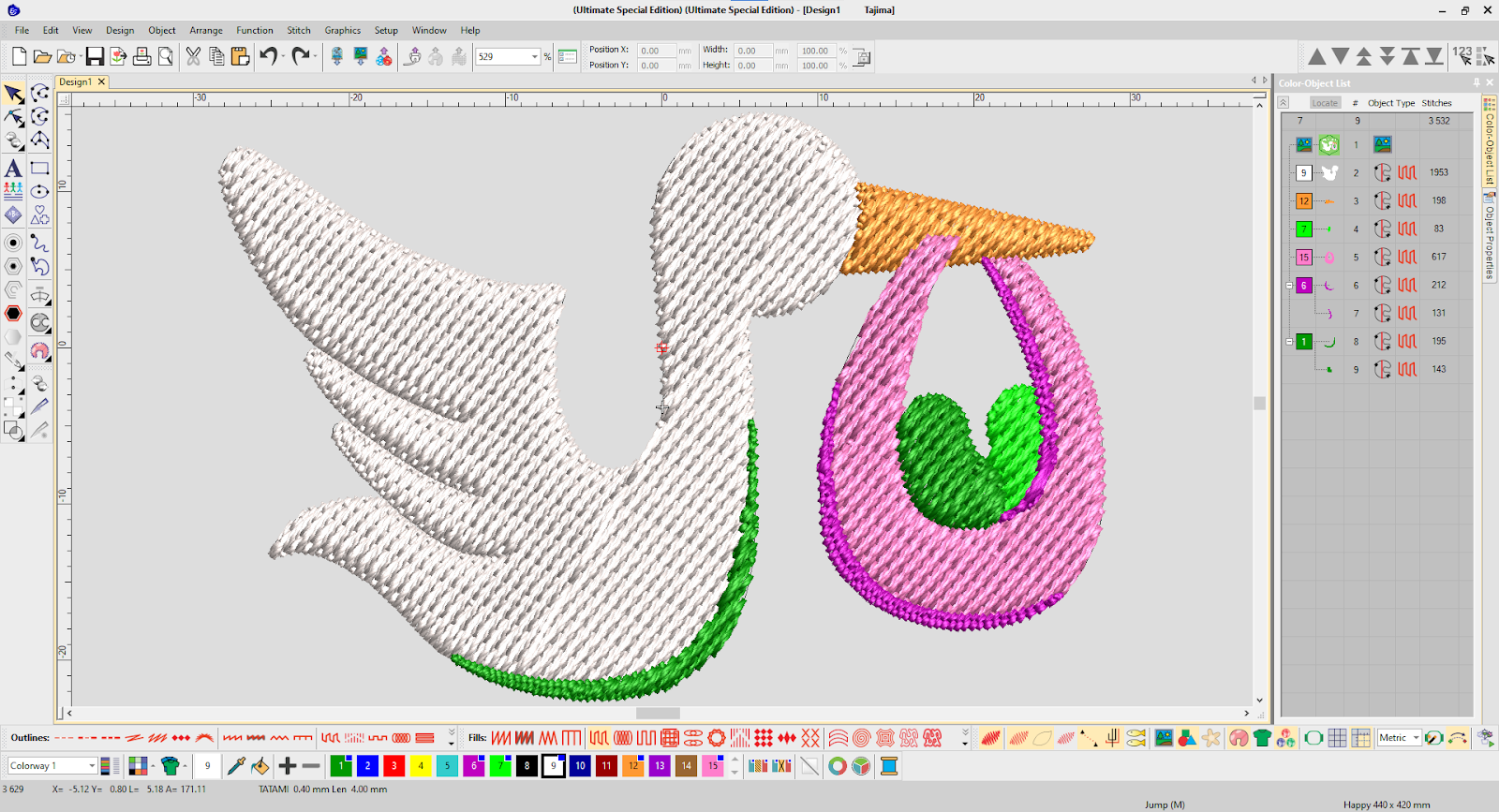The image size is (1499, 812).
Task: Open the Undo history dropdown arrow
Action: [x=284, y=57]
